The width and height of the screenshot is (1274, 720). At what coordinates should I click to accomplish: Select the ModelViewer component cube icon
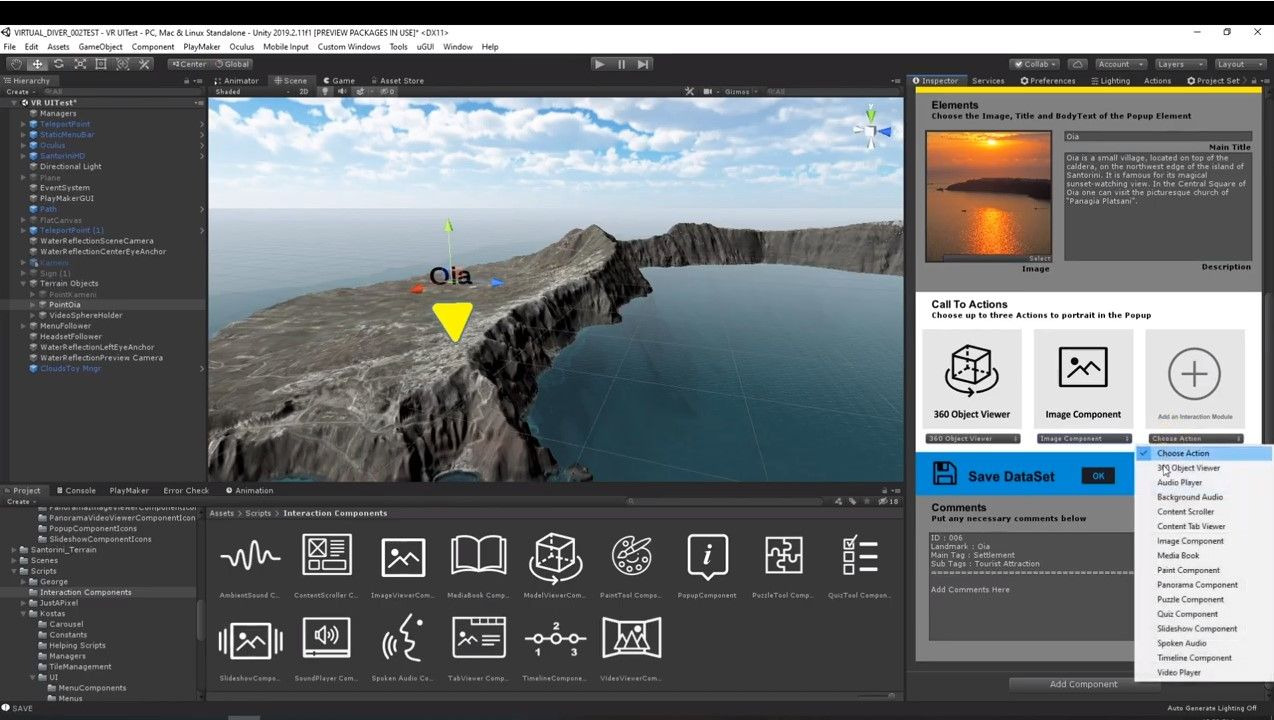[556, 556]
